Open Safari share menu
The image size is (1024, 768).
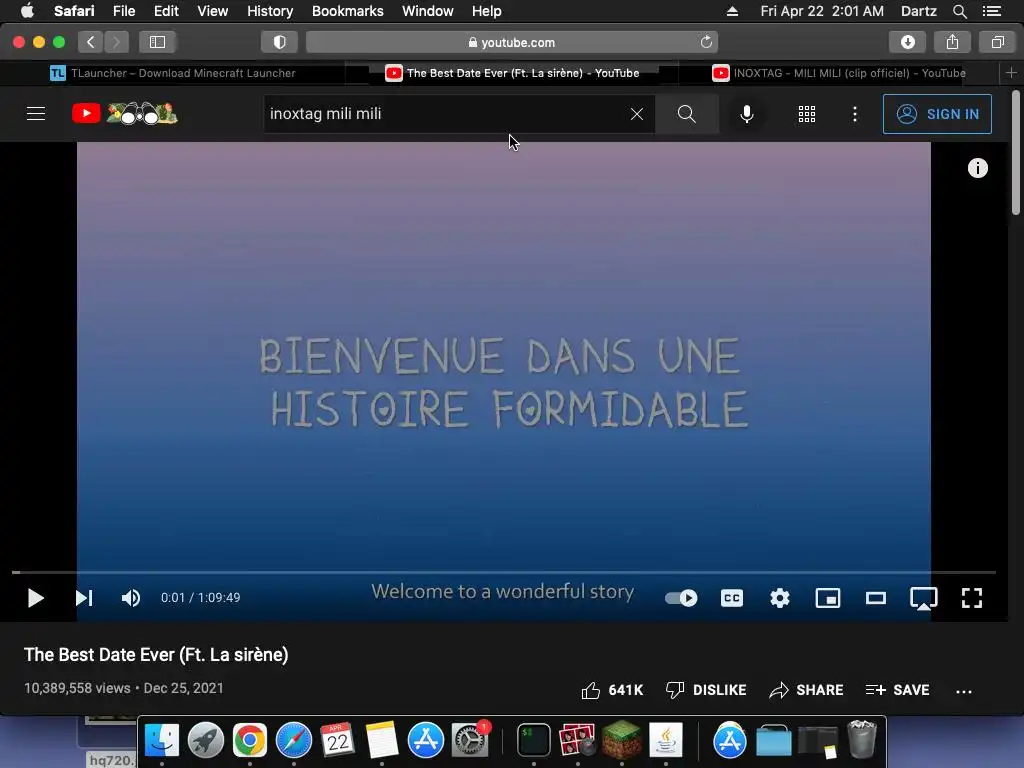[952, 42]
